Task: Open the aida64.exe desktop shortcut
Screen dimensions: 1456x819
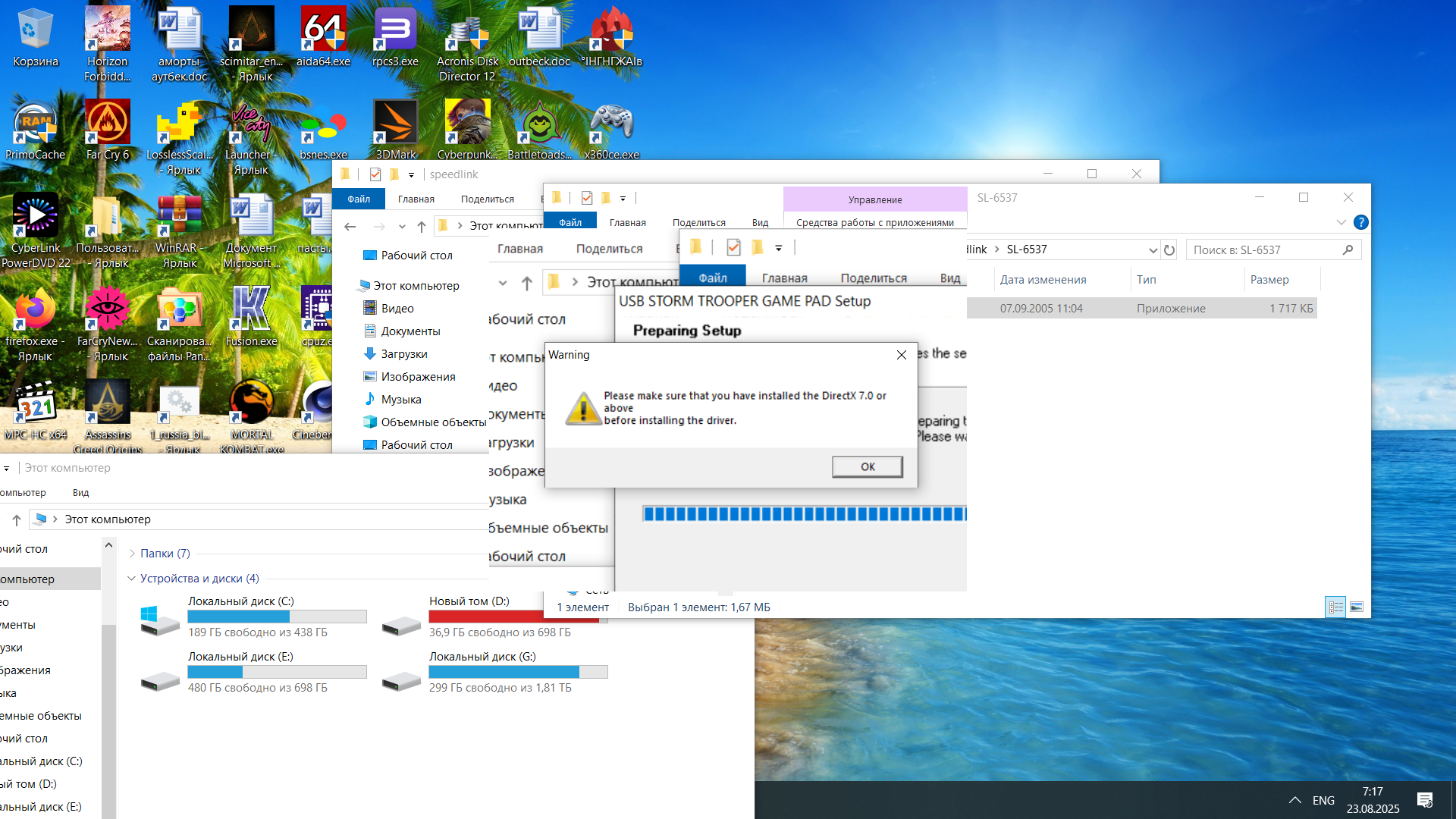Action: [323, 30]
